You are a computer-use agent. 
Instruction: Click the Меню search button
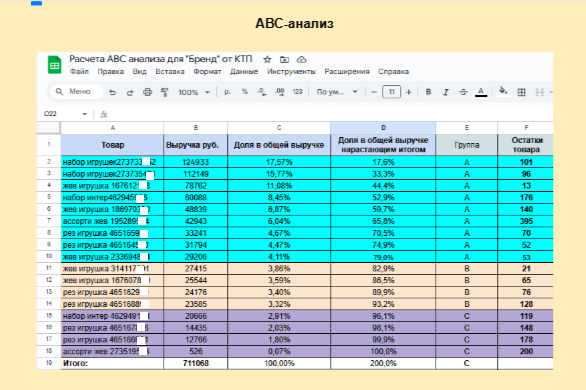click(74, 92)
